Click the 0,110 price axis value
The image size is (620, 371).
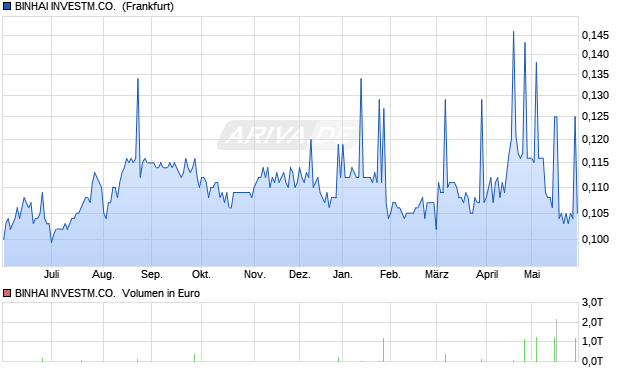click(x=595, y=187)
